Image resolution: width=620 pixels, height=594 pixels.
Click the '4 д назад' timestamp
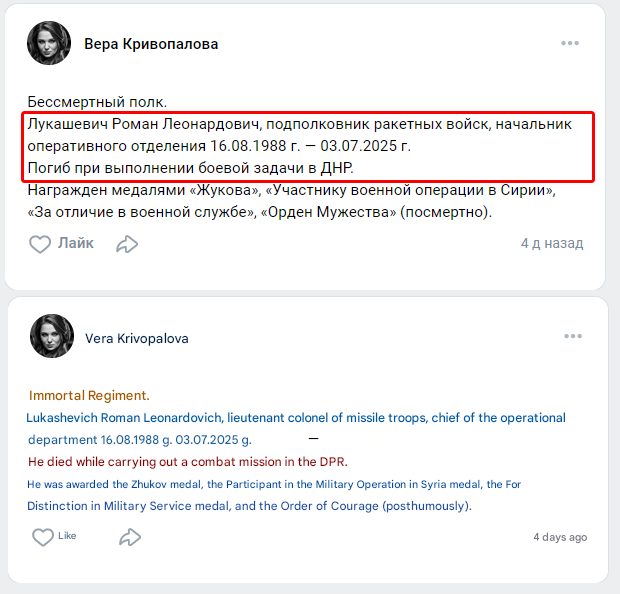551,243
